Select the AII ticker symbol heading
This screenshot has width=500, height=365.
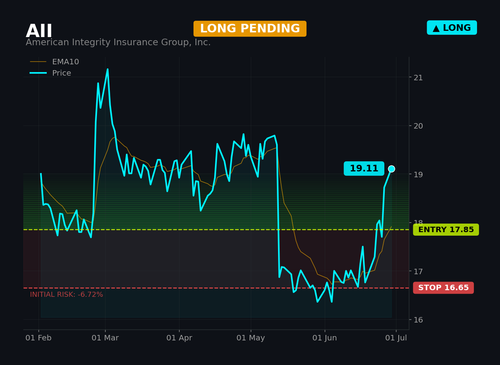(x=39, y=31)
